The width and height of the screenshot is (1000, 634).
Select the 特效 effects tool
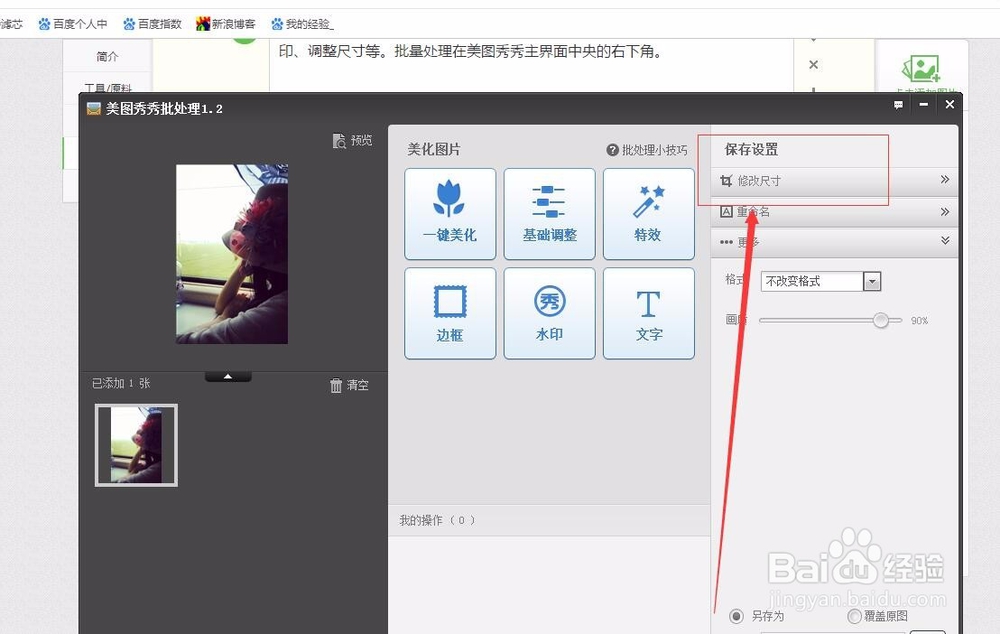[648, 213]
